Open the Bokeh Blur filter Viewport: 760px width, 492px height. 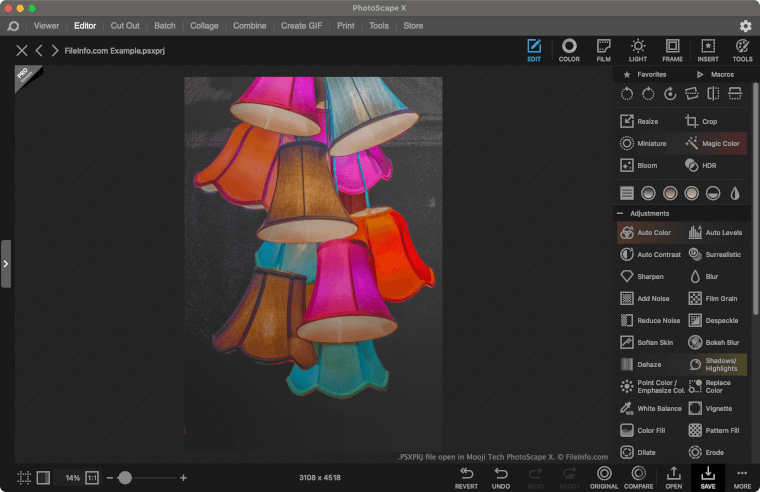(x=713, y=342)
